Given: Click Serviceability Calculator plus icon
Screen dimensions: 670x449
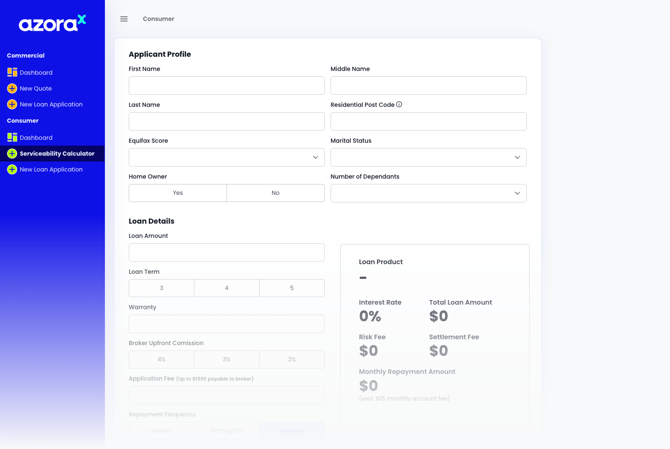Looking at the screenshot, I should pos(12,154).
